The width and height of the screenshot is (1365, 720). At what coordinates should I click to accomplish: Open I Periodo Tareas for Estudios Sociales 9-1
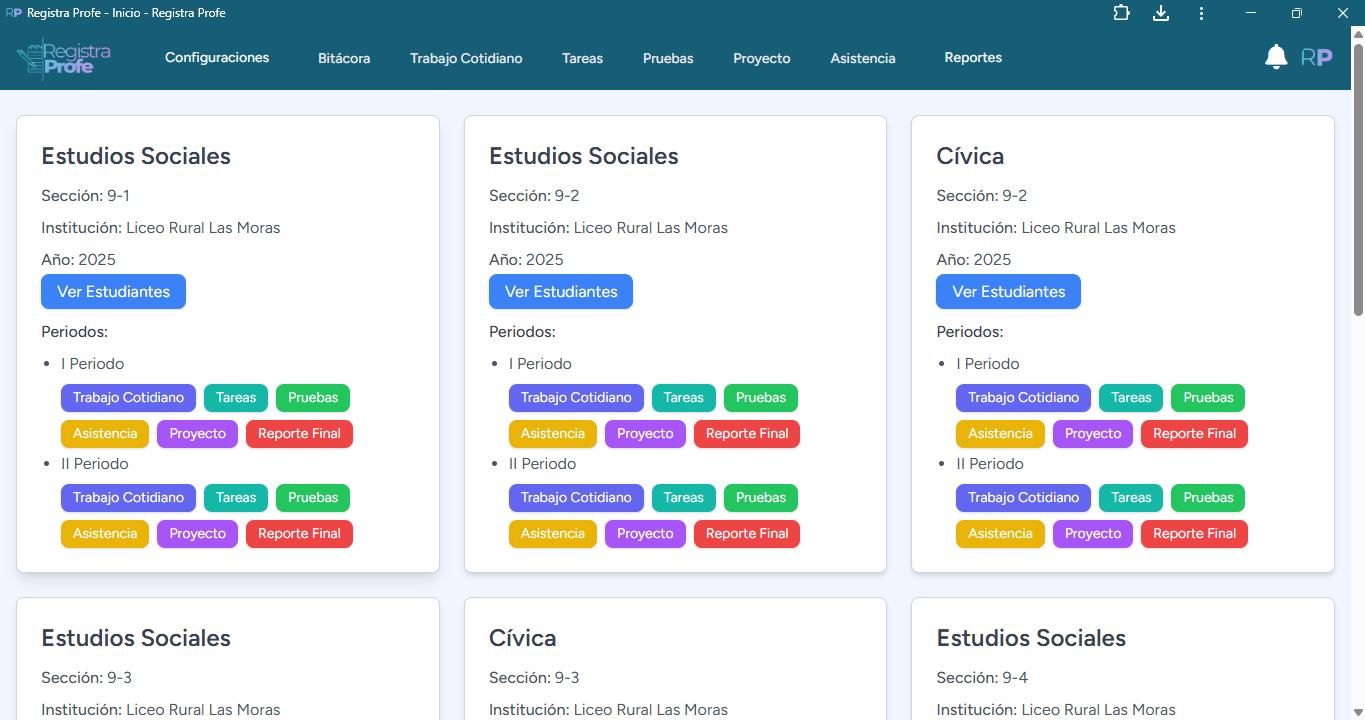click(x=236, y=398)
